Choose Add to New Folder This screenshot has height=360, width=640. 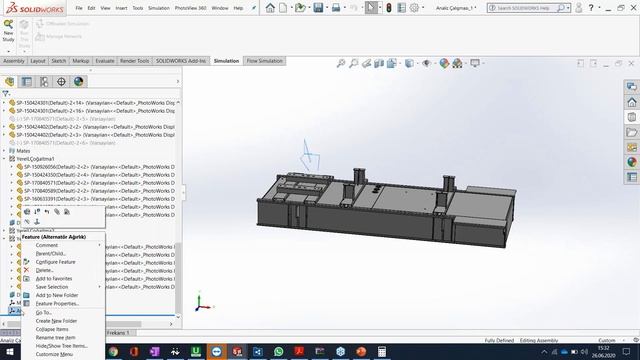[57, 295]
